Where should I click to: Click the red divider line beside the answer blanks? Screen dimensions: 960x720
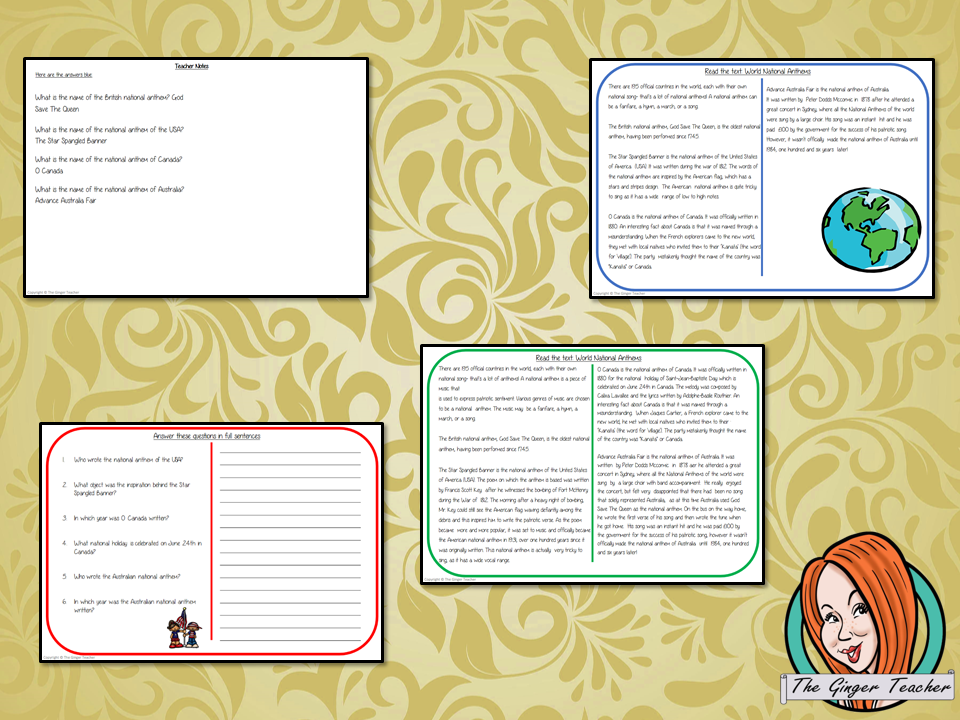point(214,520)
